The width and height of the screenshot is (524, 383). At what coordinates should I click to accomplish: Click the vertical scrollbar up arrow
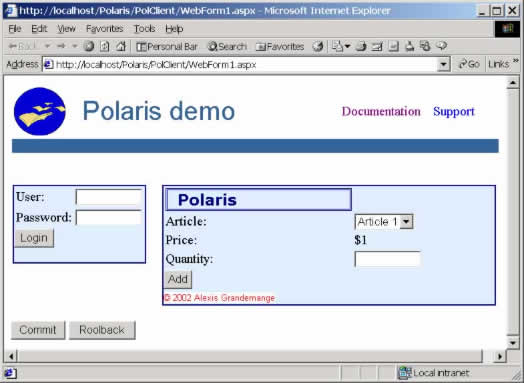tap(513, 83)
